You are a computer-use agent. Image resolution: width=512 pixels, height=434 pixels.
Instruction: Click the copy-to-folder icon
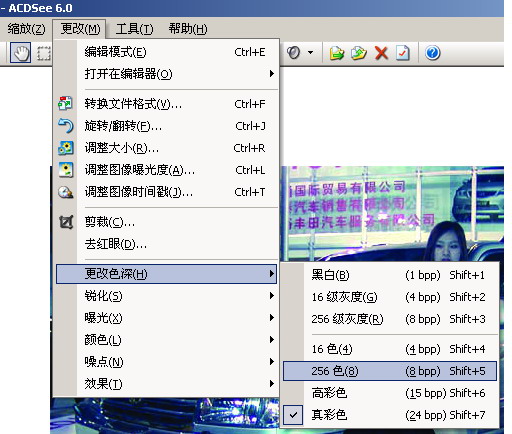[x=359, y=53]
